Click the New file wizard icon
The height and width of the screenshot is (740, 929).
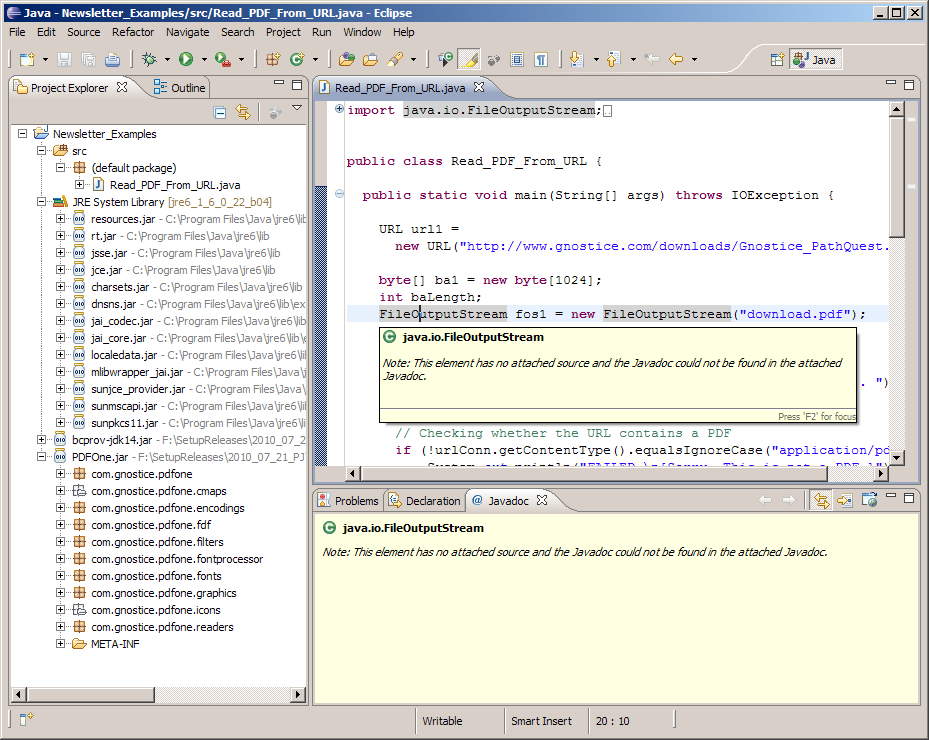pos(27,59)
